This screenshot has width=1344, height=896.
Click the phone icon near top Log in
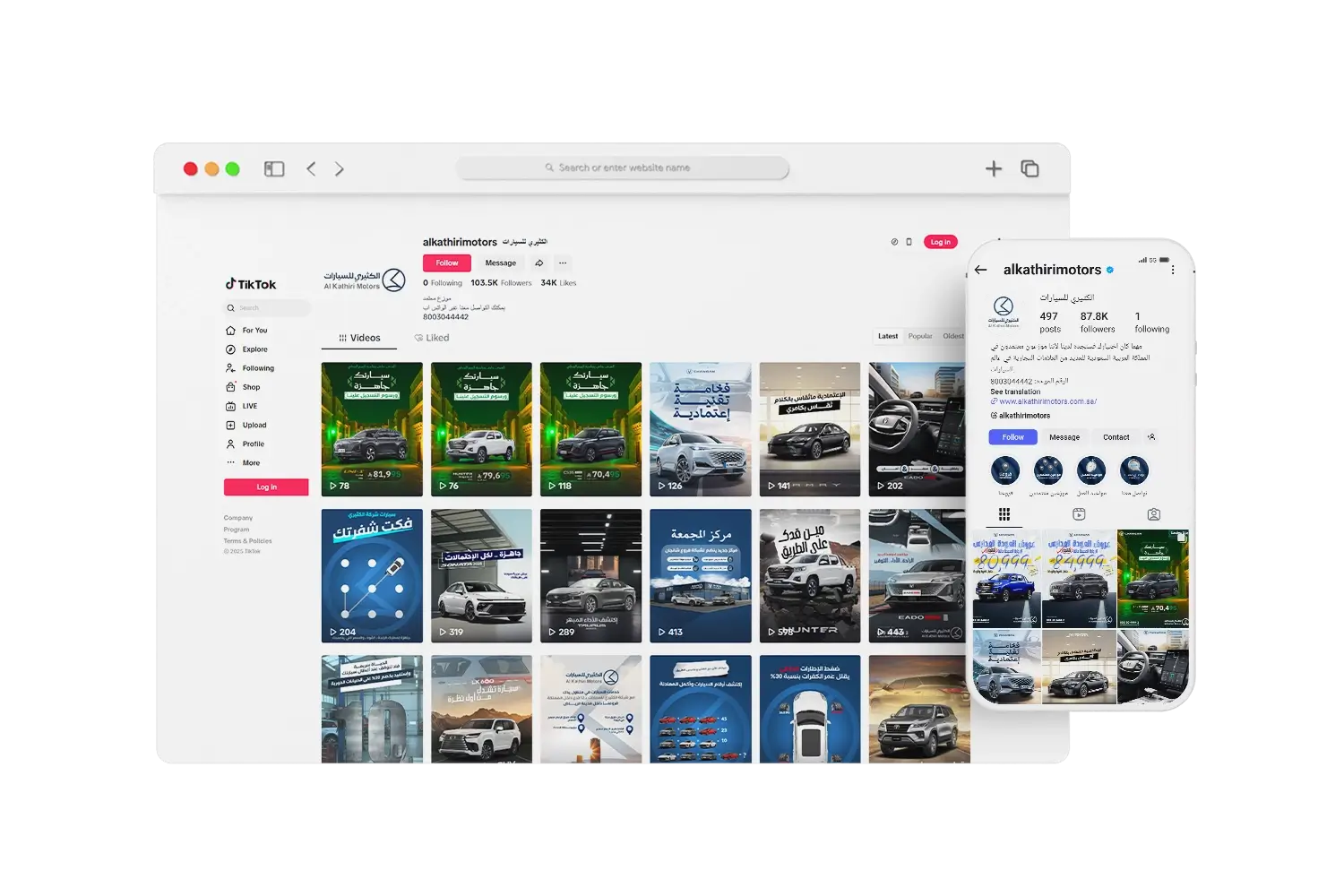(909, 242)
